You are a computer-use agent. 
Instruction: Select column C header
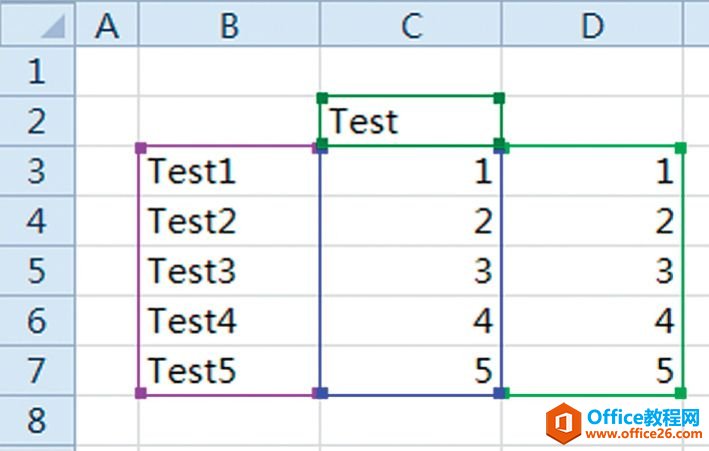pyautogui.click(x=411, y=24)
